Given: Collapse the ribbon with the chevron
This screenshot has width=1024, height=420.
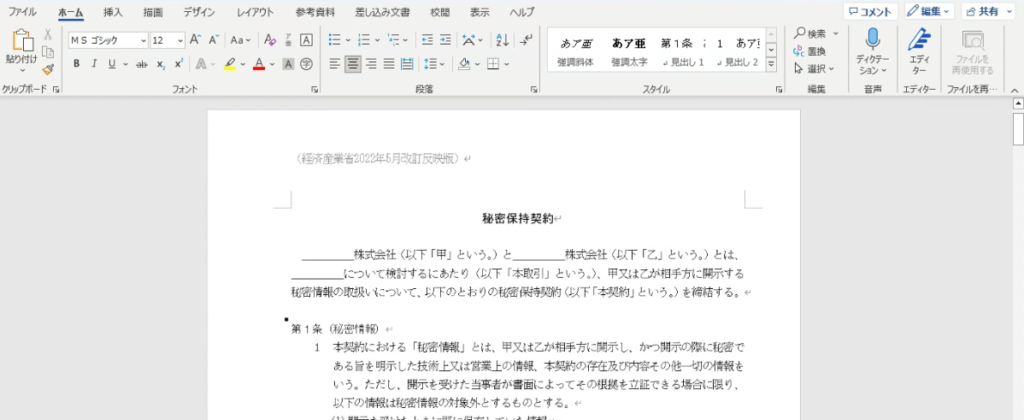Looking at the screenshot, I should (x=1014, y=89).
